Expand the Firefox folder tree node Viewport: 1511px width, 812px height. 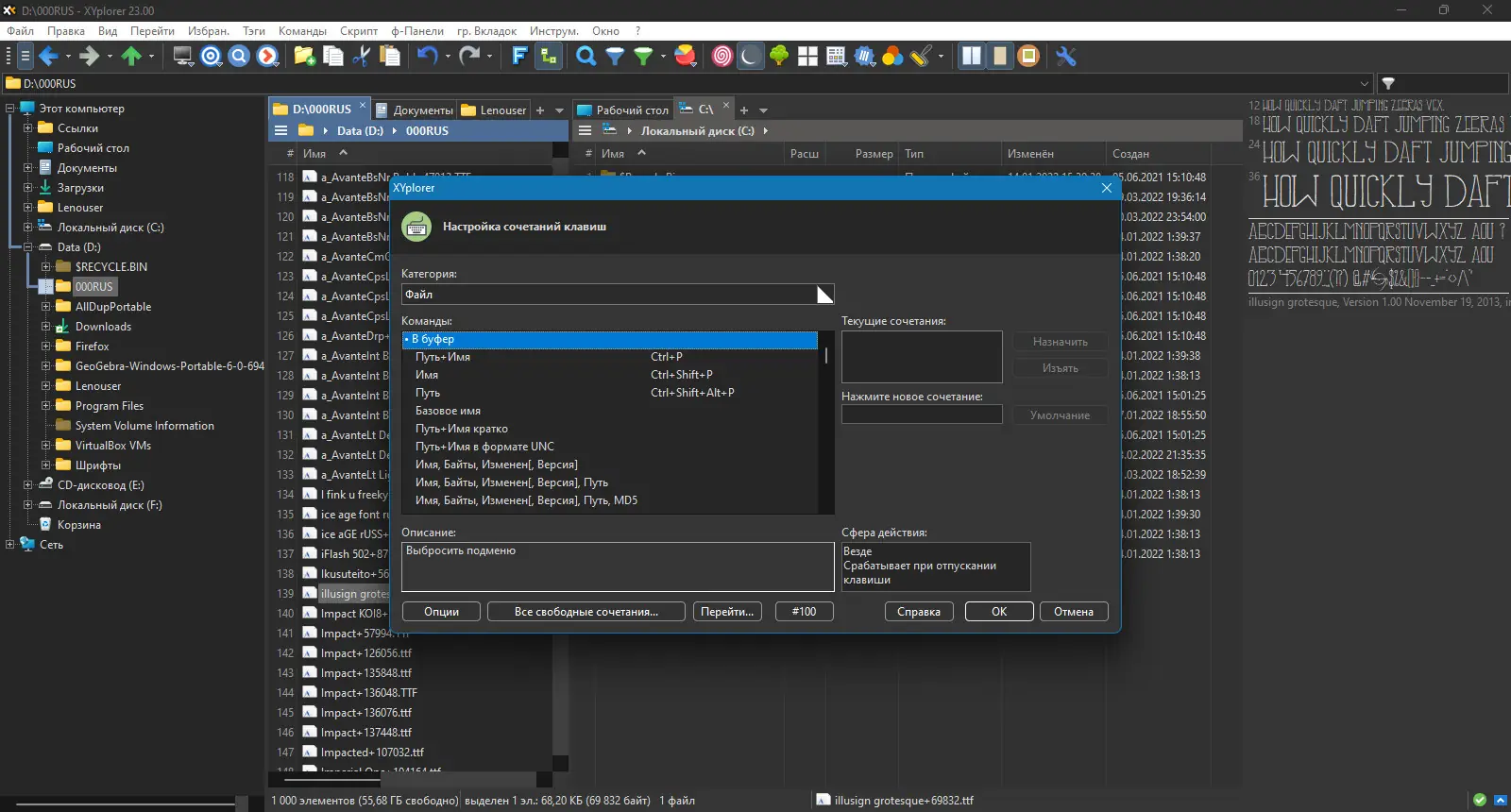coord(45,347)
